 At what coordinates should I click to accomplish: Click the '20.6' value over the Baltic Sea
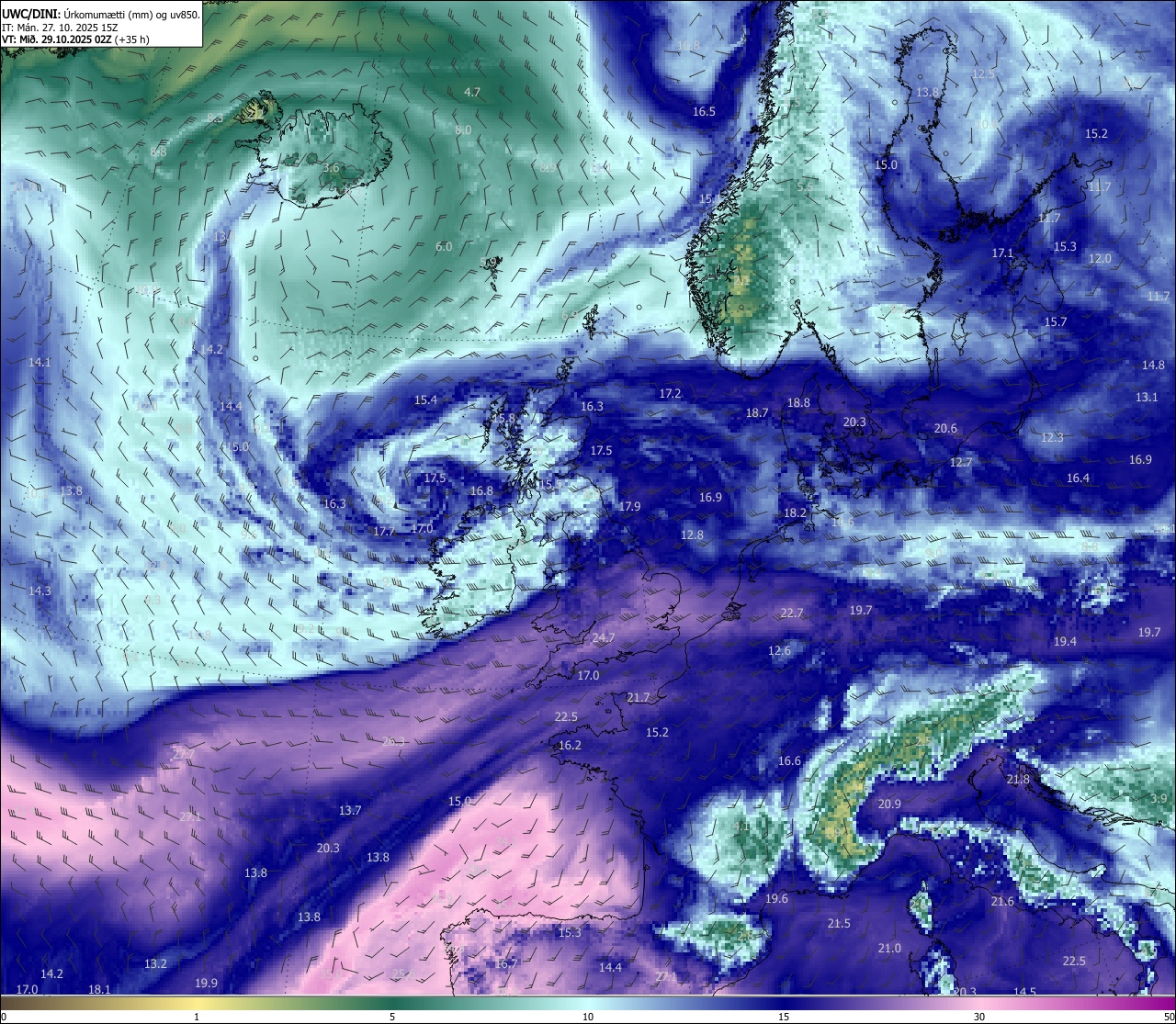(x=945, y=428)
